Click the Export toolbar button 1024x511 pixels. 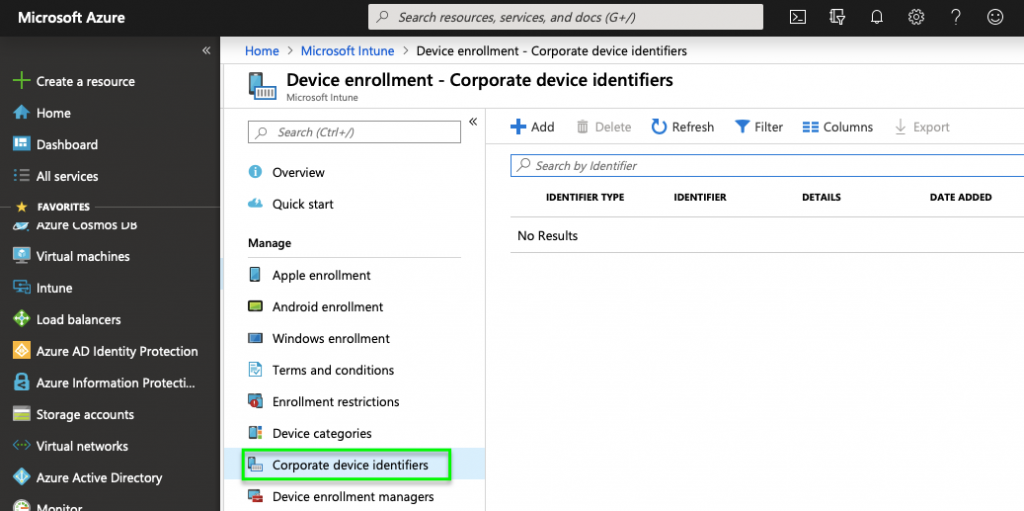coord(921,127)
